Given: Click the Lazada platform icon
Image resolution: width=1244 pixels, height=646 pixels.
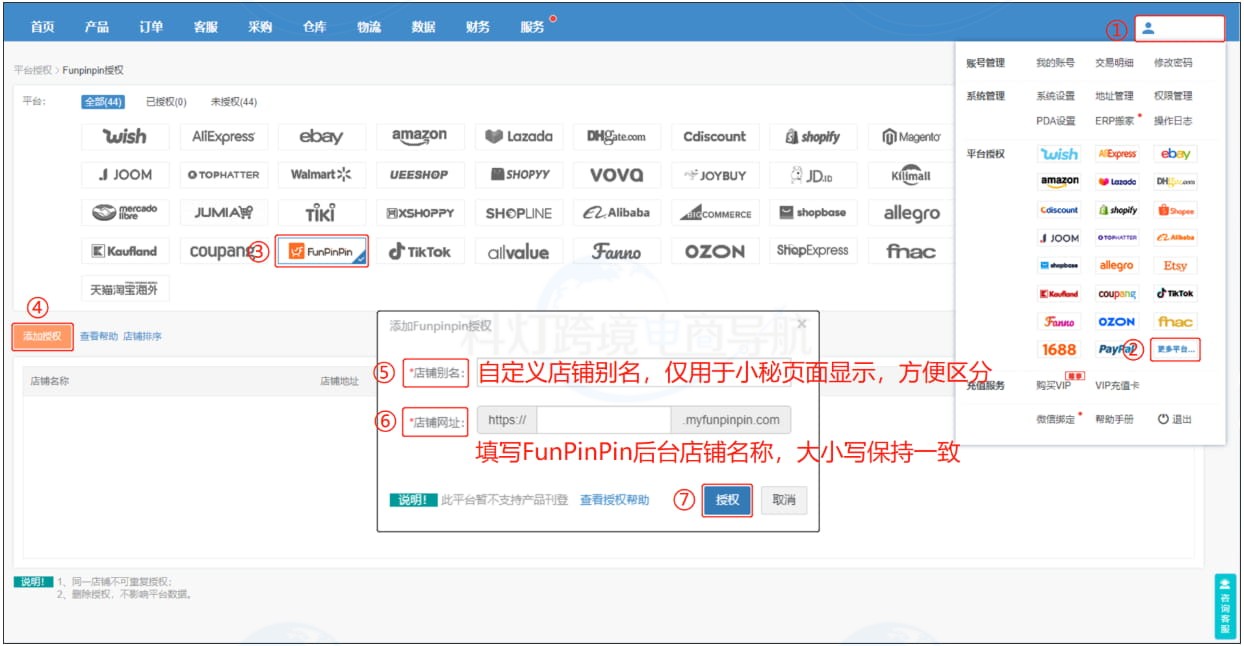Looking at the screenshot, I should (519, 136).
